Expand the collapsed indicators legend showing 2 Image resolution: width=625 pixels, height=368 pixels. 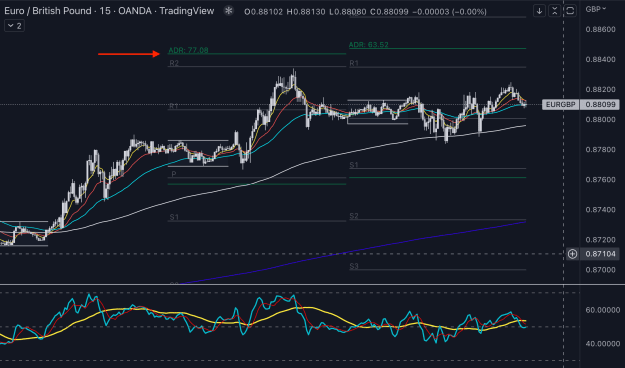point(14,26)
